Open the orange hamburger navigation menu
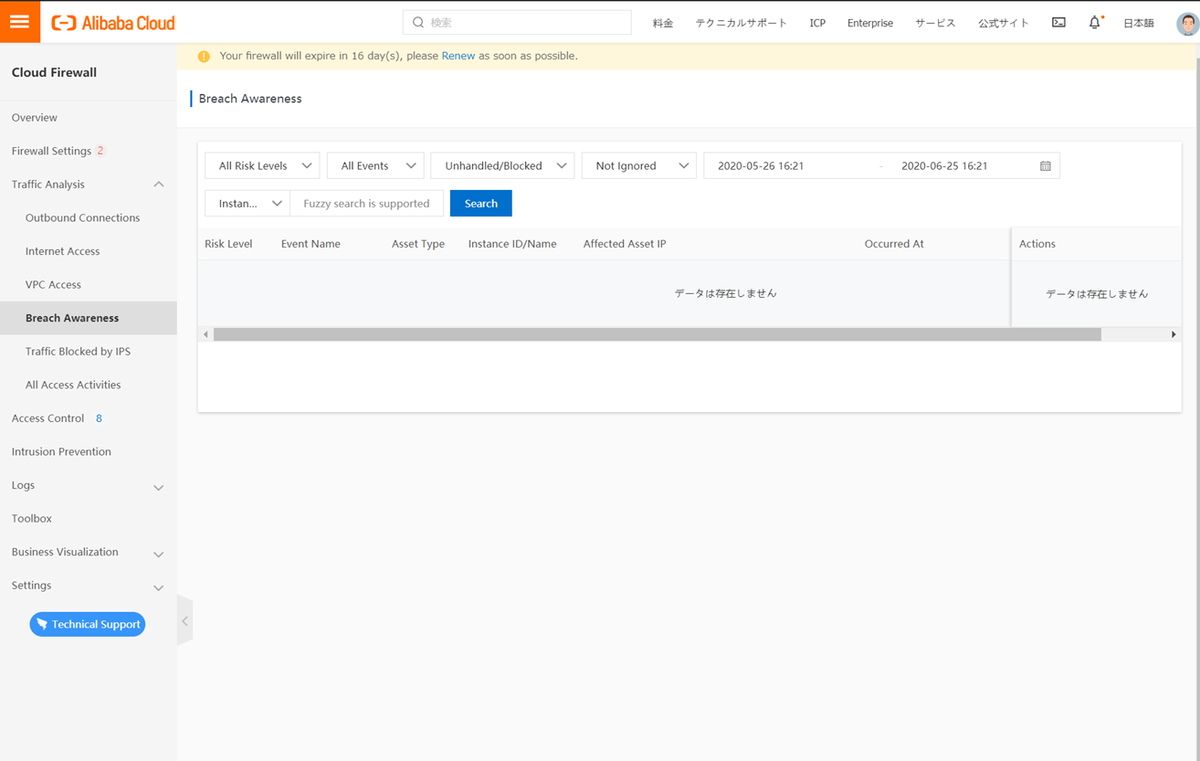The width and height of the screenshot is (1200, 761). 20,20
